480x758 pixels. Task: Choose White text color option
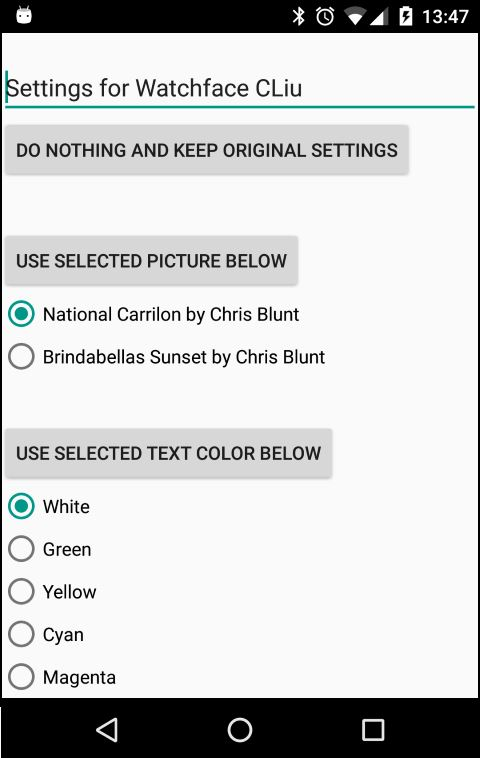click(49, 506)
